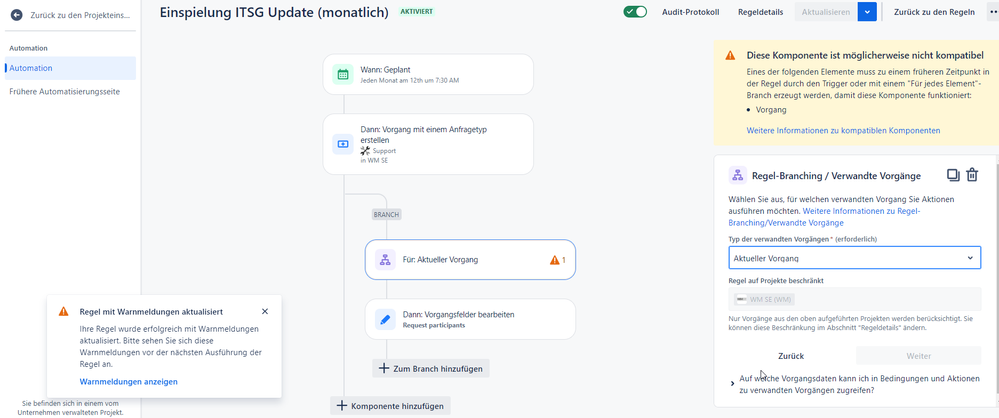Click the branch icon in Für: Aktueller Vorgang
This screenshot has height=418, width=999.
pyautogui.click(x=385, y=259)
